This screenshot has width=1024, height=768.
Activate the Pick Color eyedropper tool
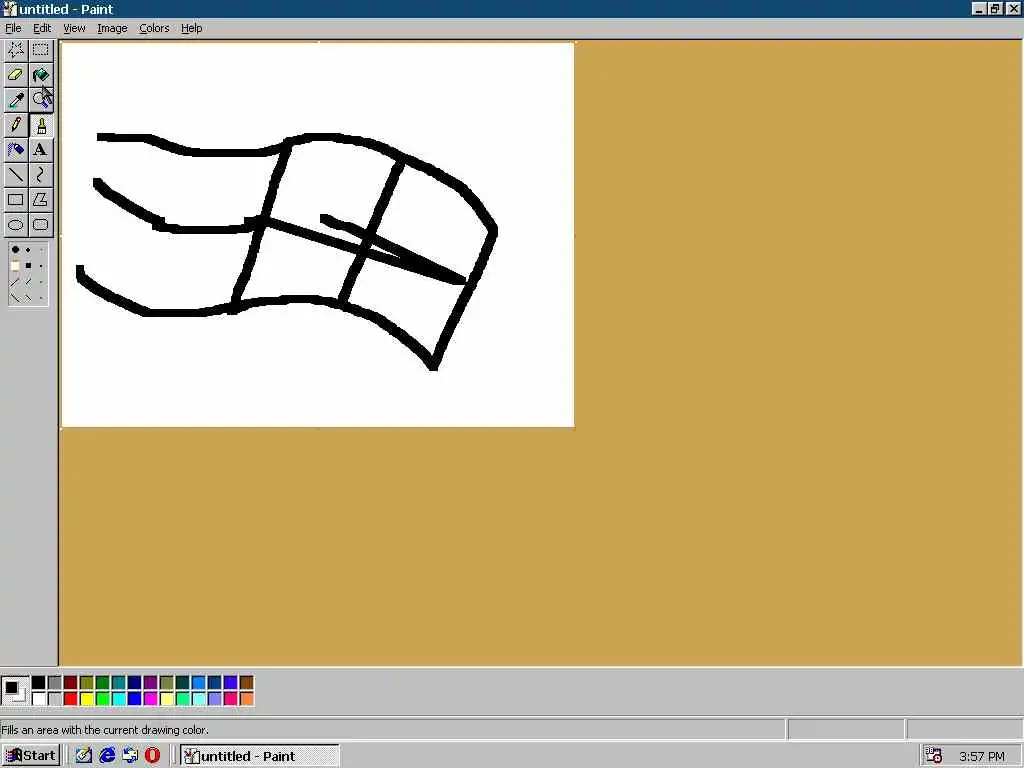click(x=16, y=99)
